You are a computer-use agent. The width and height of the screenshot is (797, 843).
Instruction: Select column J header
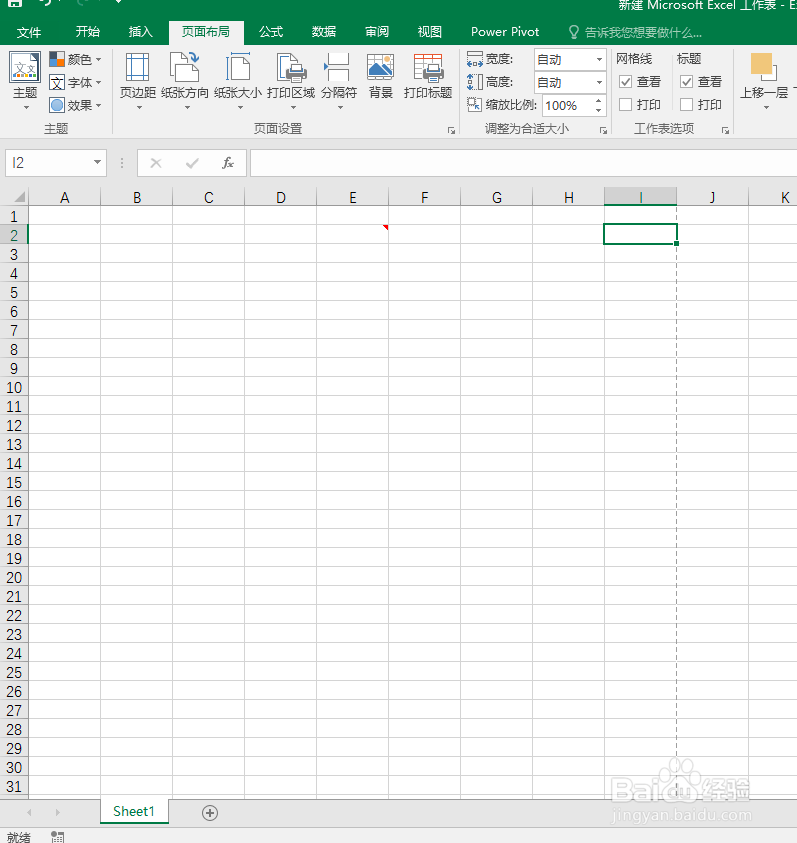pos(713,197)
